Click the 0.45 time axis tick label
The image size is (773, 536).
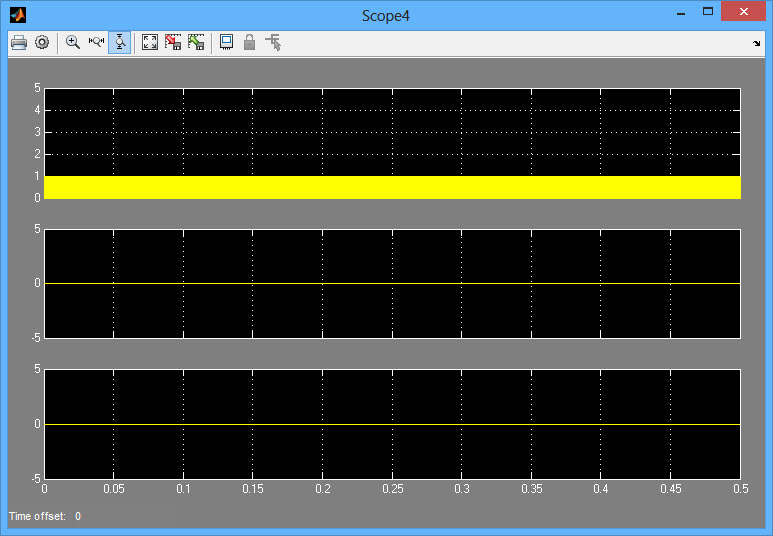point(671,489)
